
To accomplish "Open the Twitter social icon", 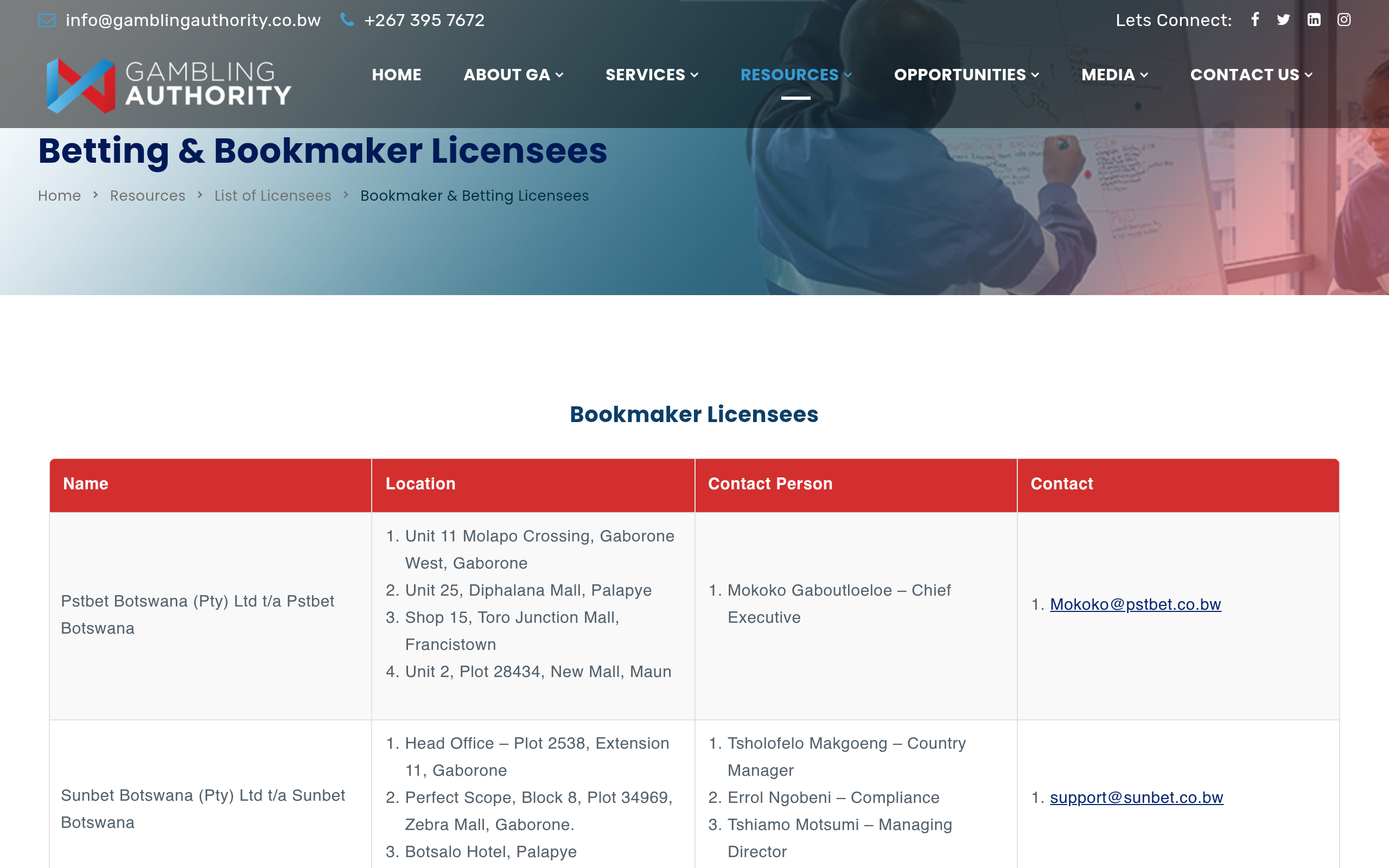I will (x=1283, y=20).
